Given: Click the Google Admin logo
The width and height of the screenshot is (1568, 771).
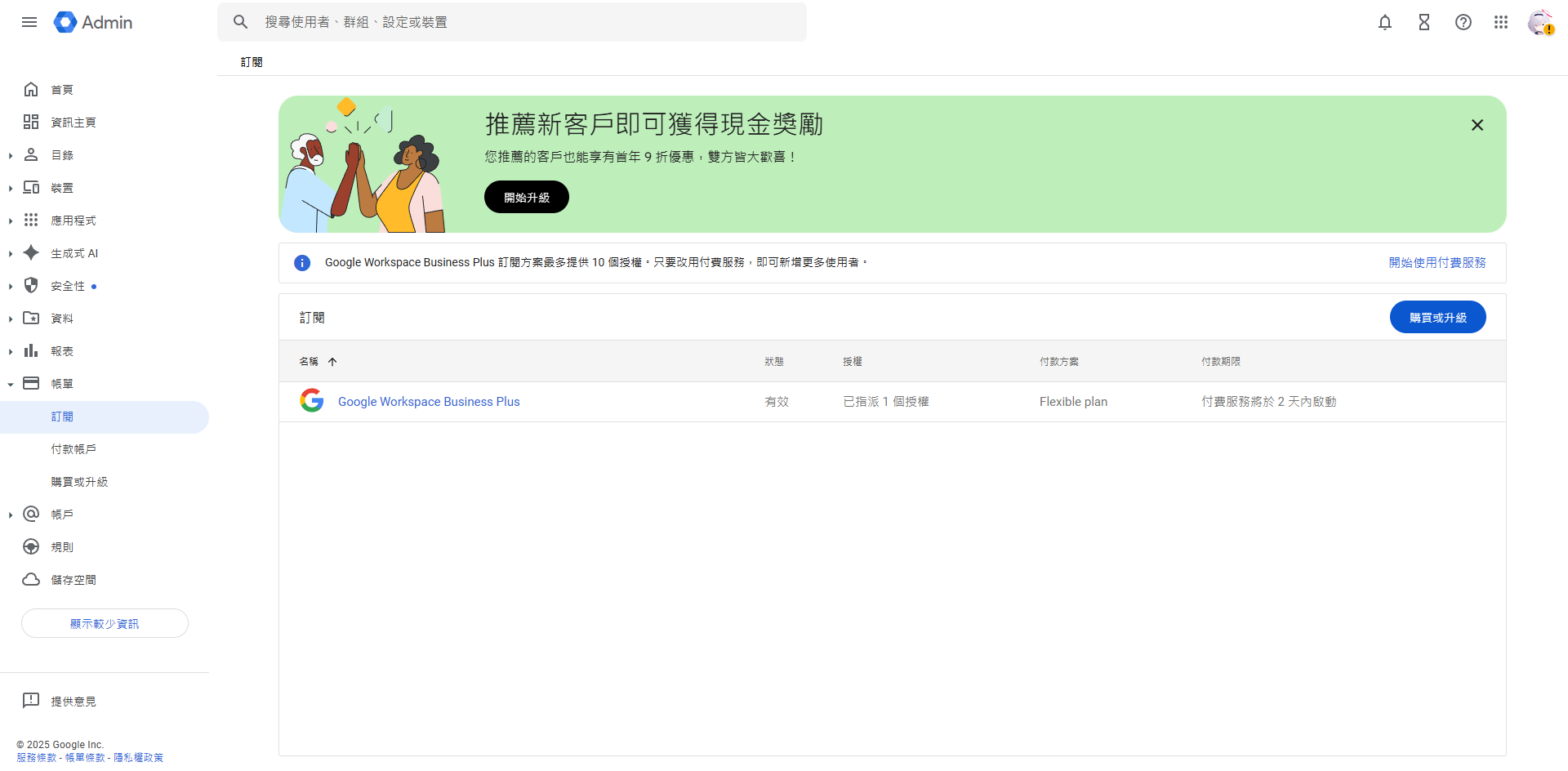Looking at the screenshot, I should click(93, 22).
